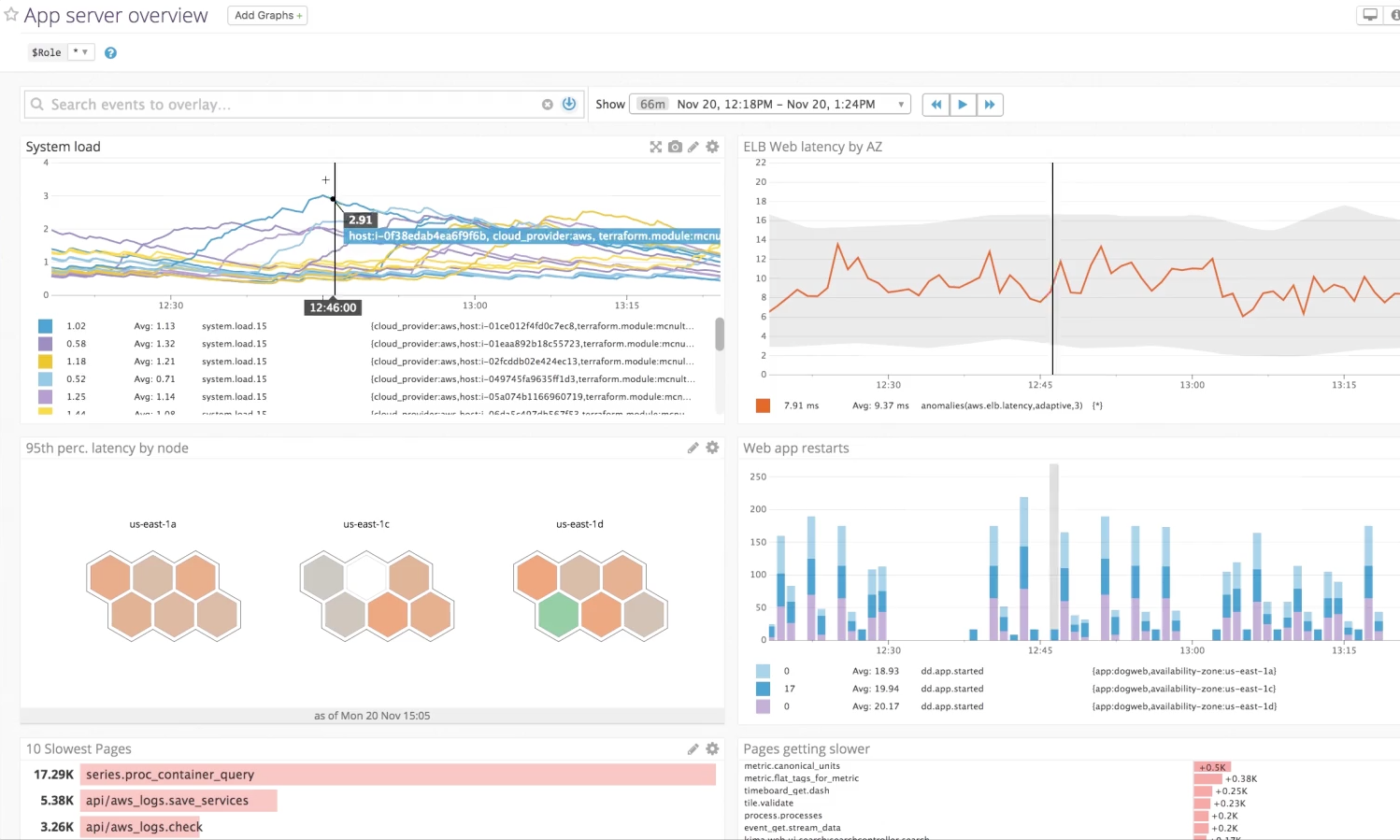This screenshot has height=840, width=1400.
Task: Click the pencil icon on 95th perc. latency widget
Action: (693, 448)
